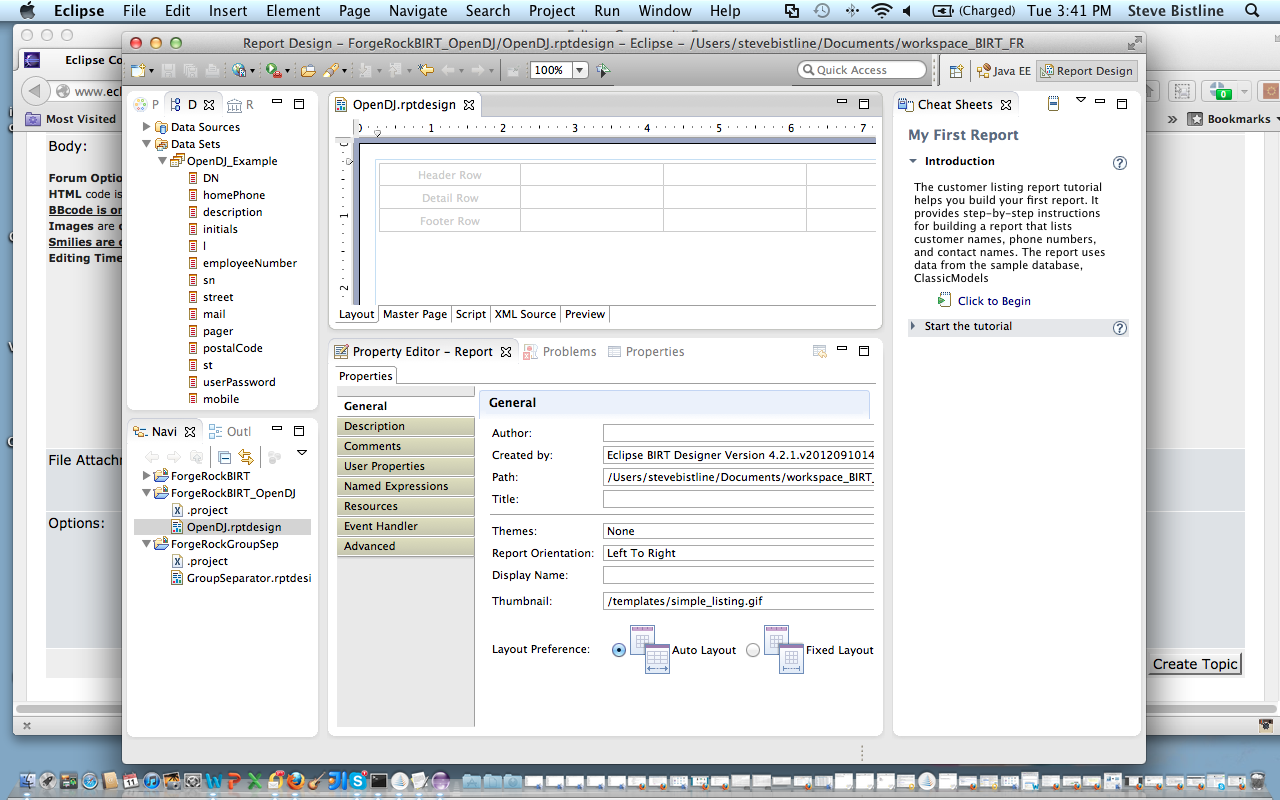This screenshot has width=1280, height=800.
Task: Open macOS Spotlight search icon
Action: point(1252,11)
